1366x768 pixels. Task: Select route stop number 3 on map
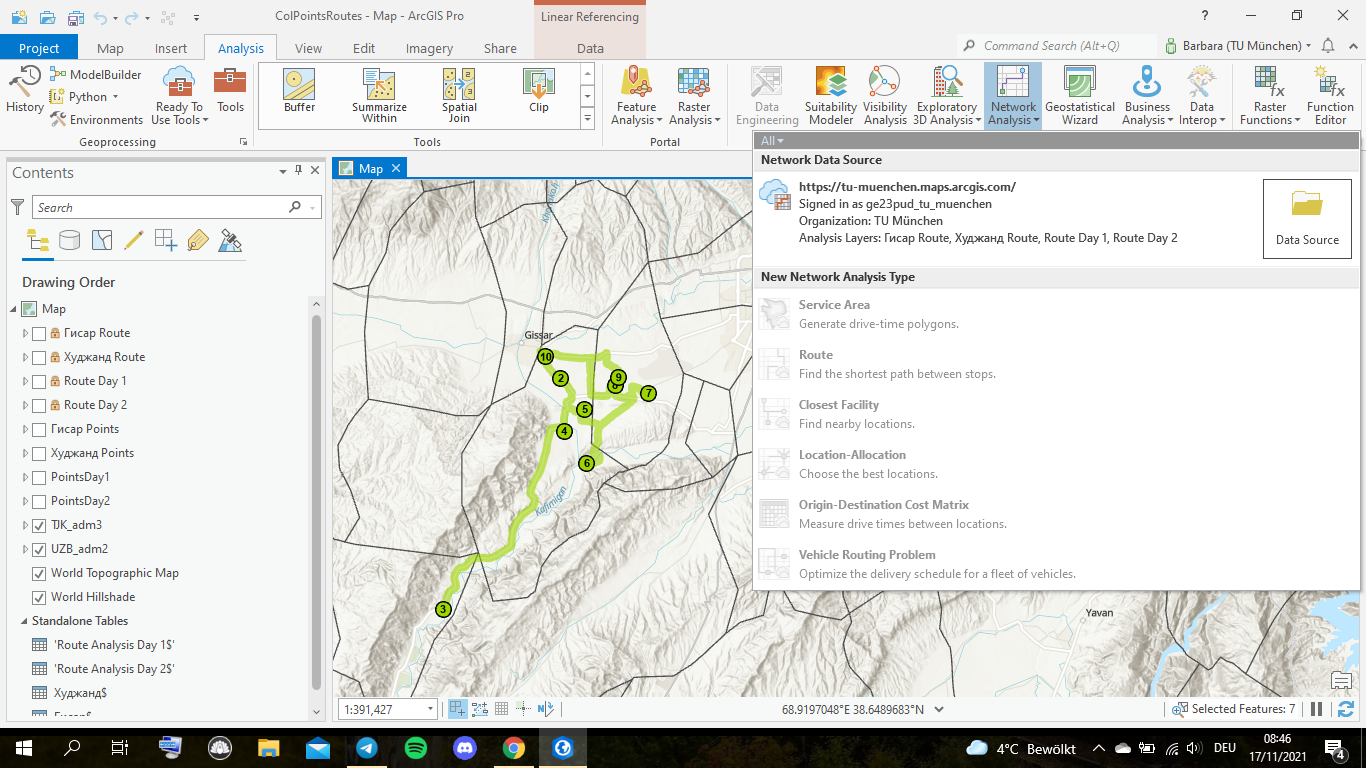pyautogui.click(x=444, y=609)
